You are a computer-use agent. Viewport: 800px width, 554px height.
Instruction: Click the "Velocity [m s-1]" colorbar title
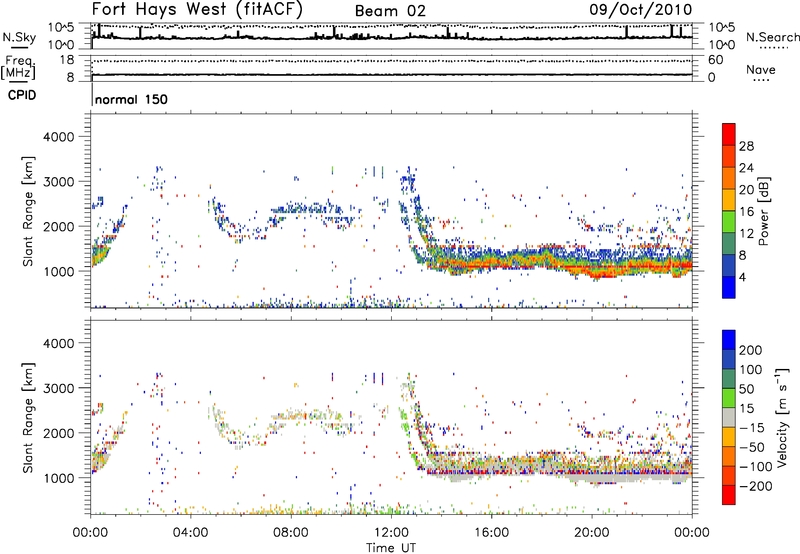tap(783, 418)
